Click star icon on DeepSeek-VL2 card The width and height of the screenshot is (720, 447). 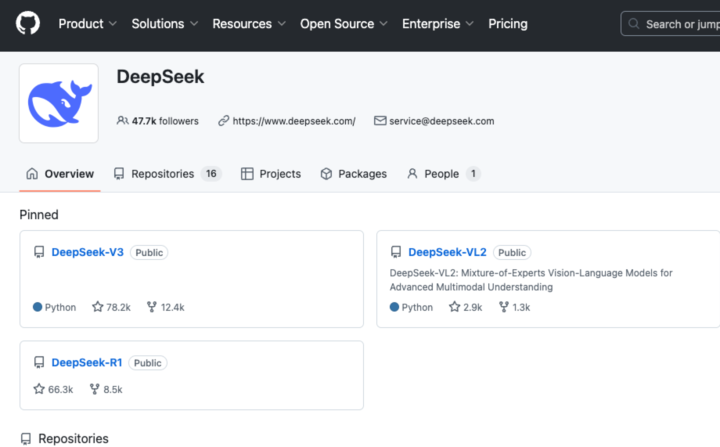[x=455, y=307]
